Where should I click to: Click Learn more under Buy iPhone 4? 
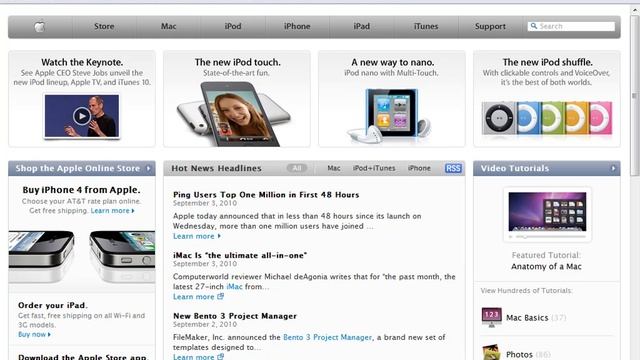pyautogui.click(x=112, y=211)
